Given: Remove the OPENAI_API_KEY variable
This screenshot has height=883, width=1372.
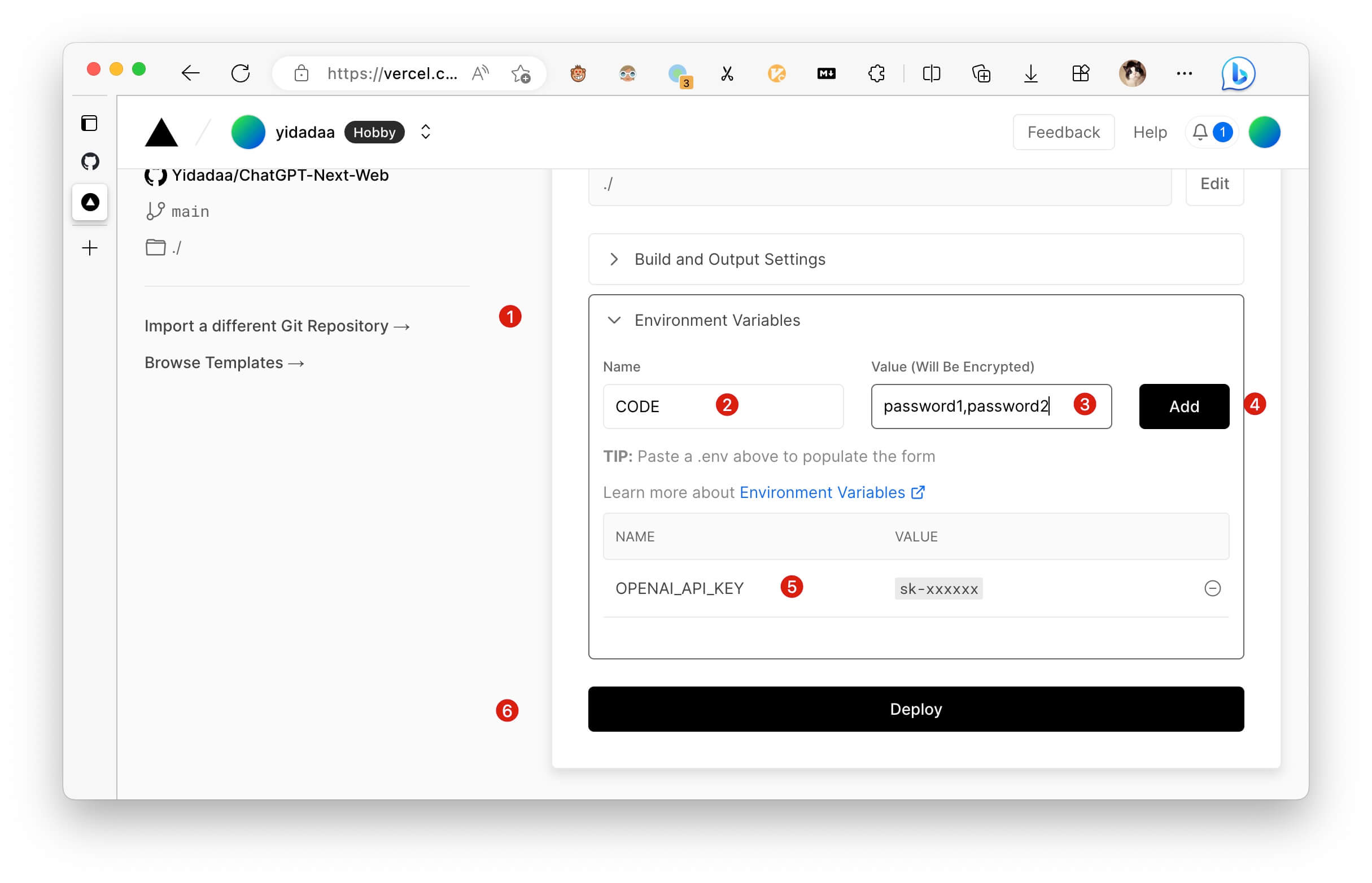Looking at the screenshot, I should coord(1212,588).
